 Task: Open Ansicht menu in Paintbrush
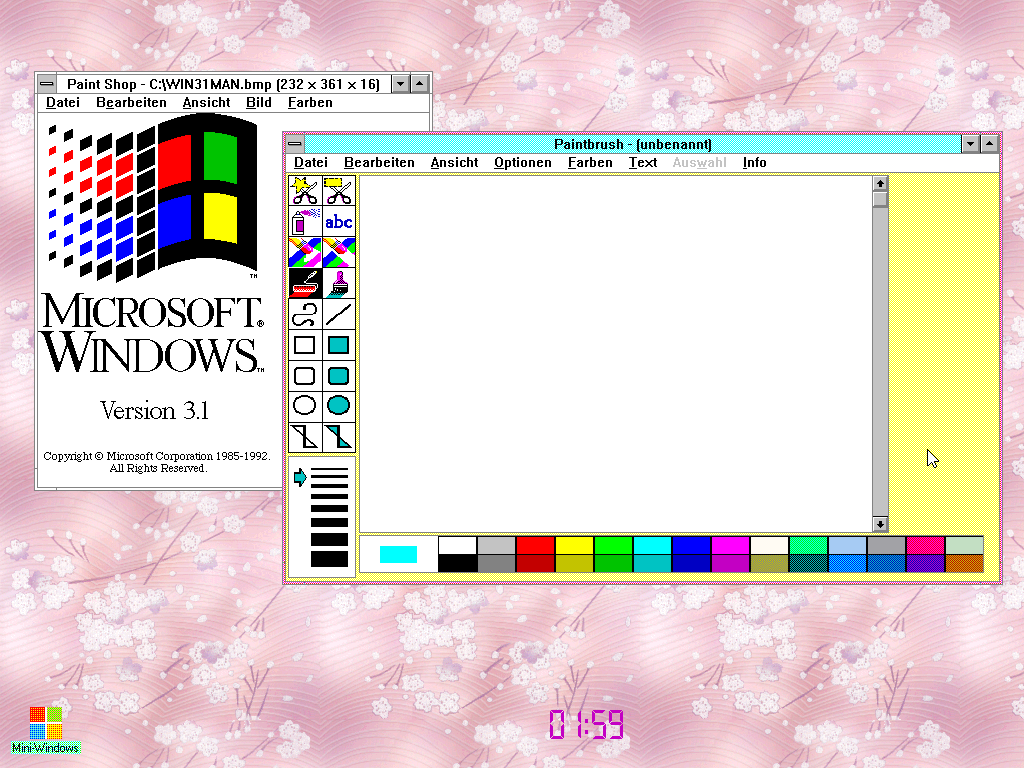point(455,163)
